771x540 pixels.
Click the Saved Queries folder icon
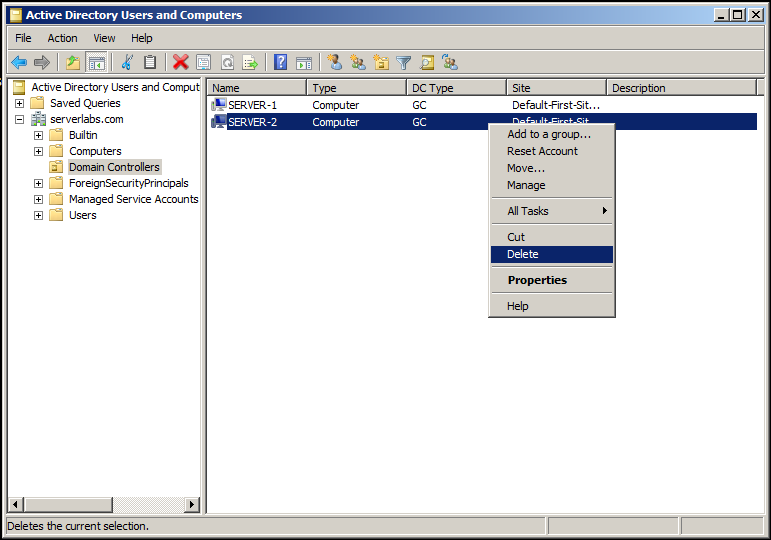[37, 103]
